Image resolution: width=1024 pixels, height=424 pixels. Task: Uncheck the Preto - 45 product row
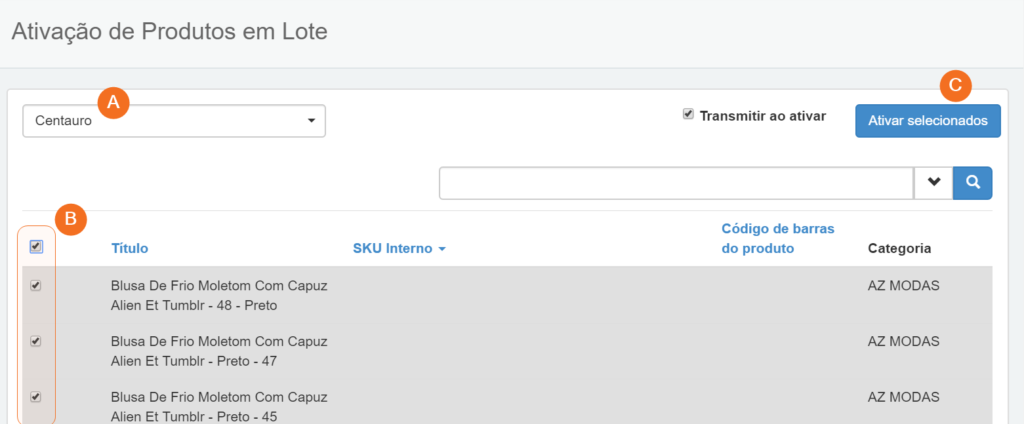(x=36, y=397)
